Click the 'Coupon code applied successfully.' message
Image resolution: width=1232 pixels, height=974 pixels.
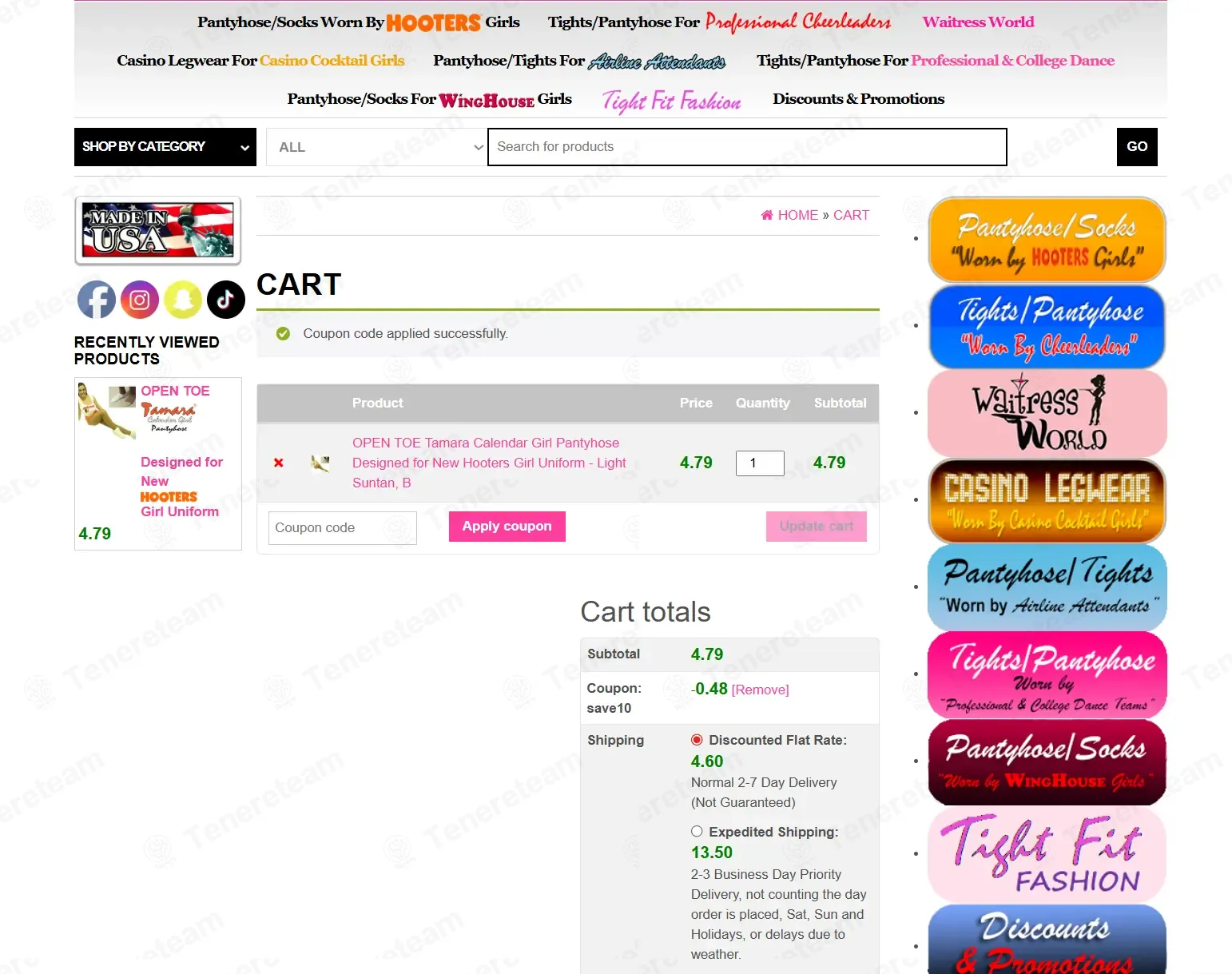pos(405,334)
